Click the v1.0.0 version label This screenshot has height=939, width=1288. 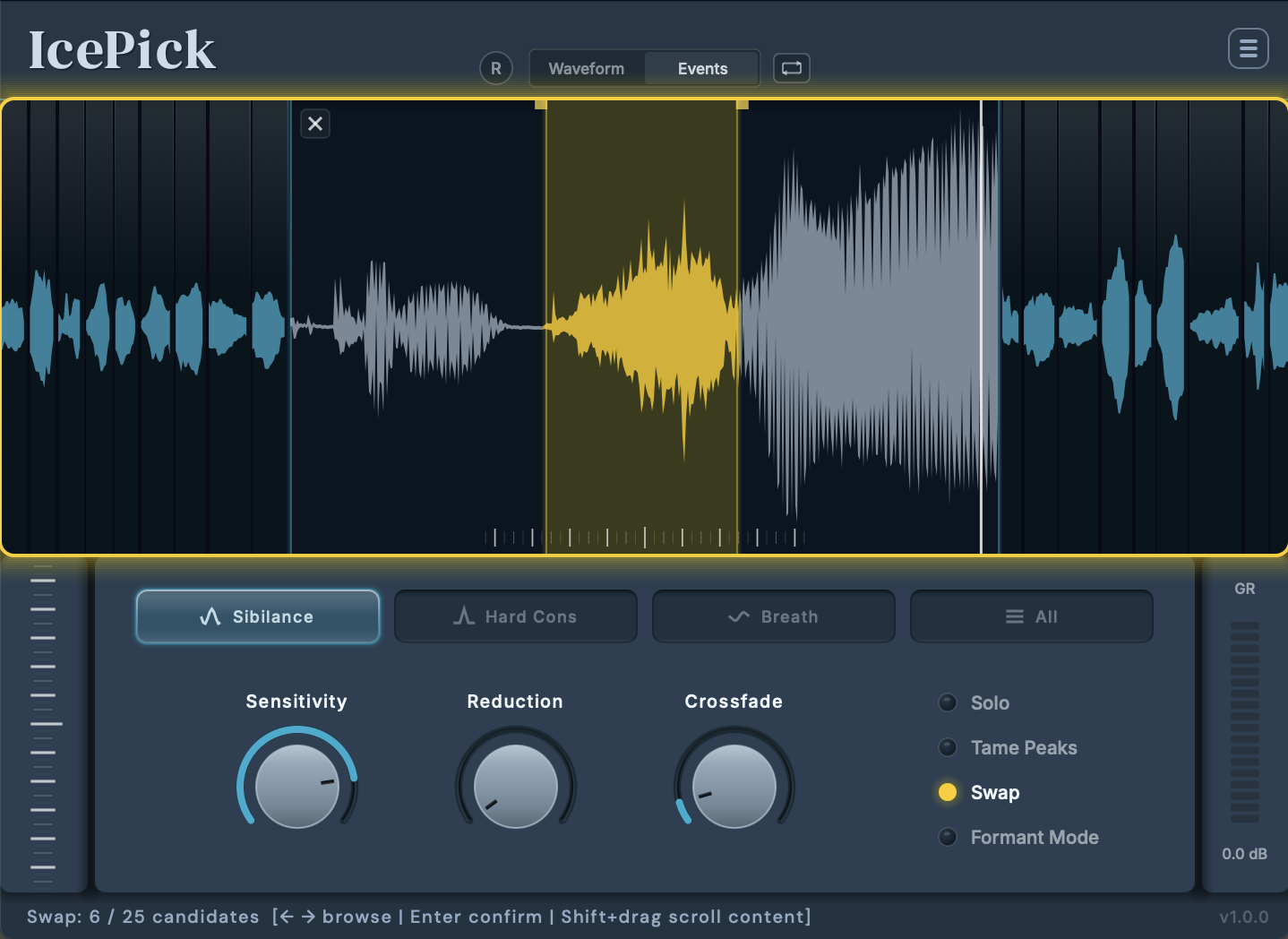[1244, 917]
